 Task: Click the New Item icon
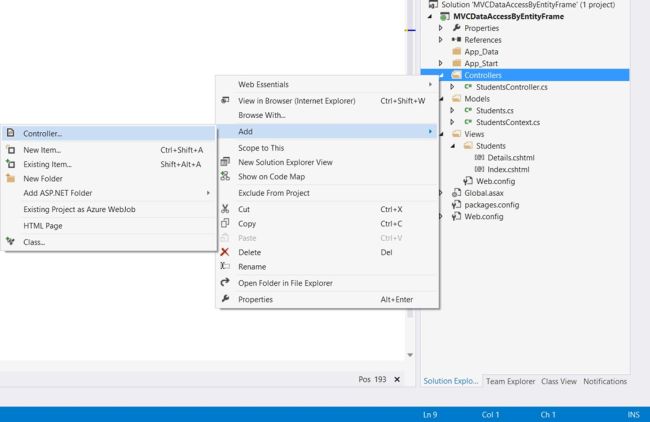(11, 150)
